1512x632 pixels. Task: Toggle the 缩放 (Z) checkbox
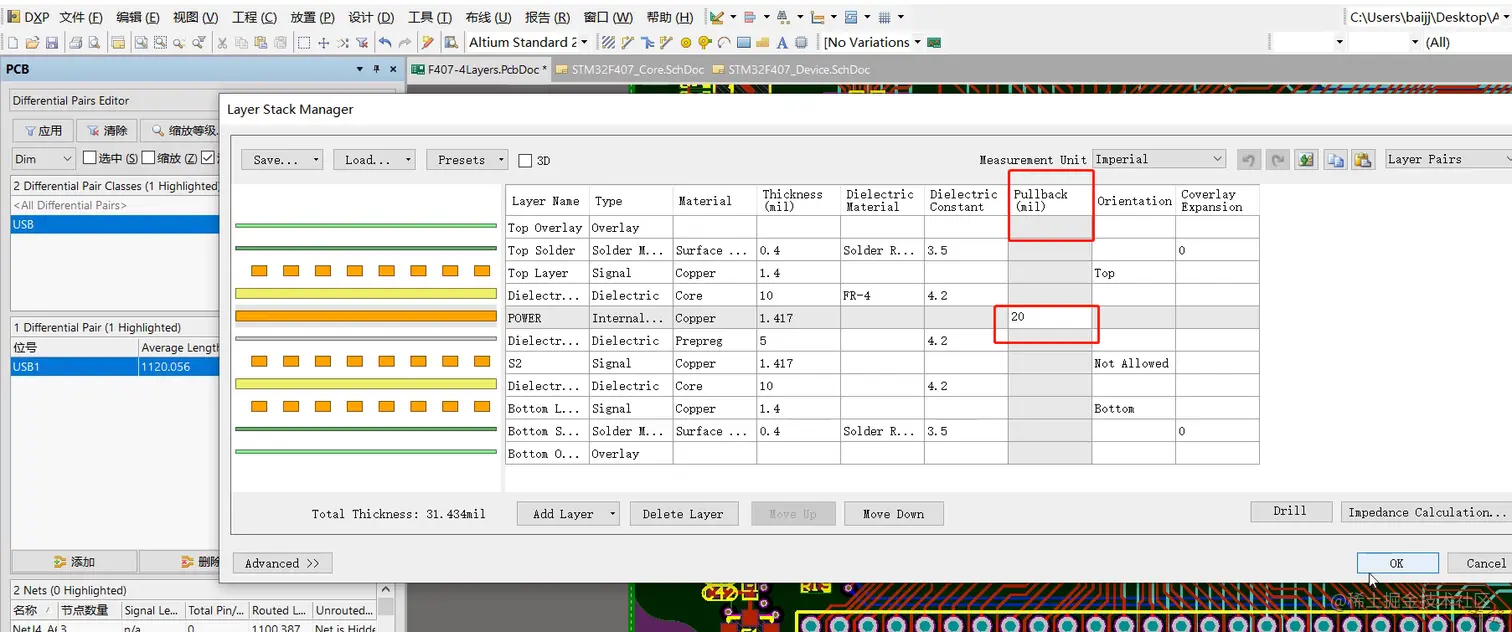pos(148,158)
